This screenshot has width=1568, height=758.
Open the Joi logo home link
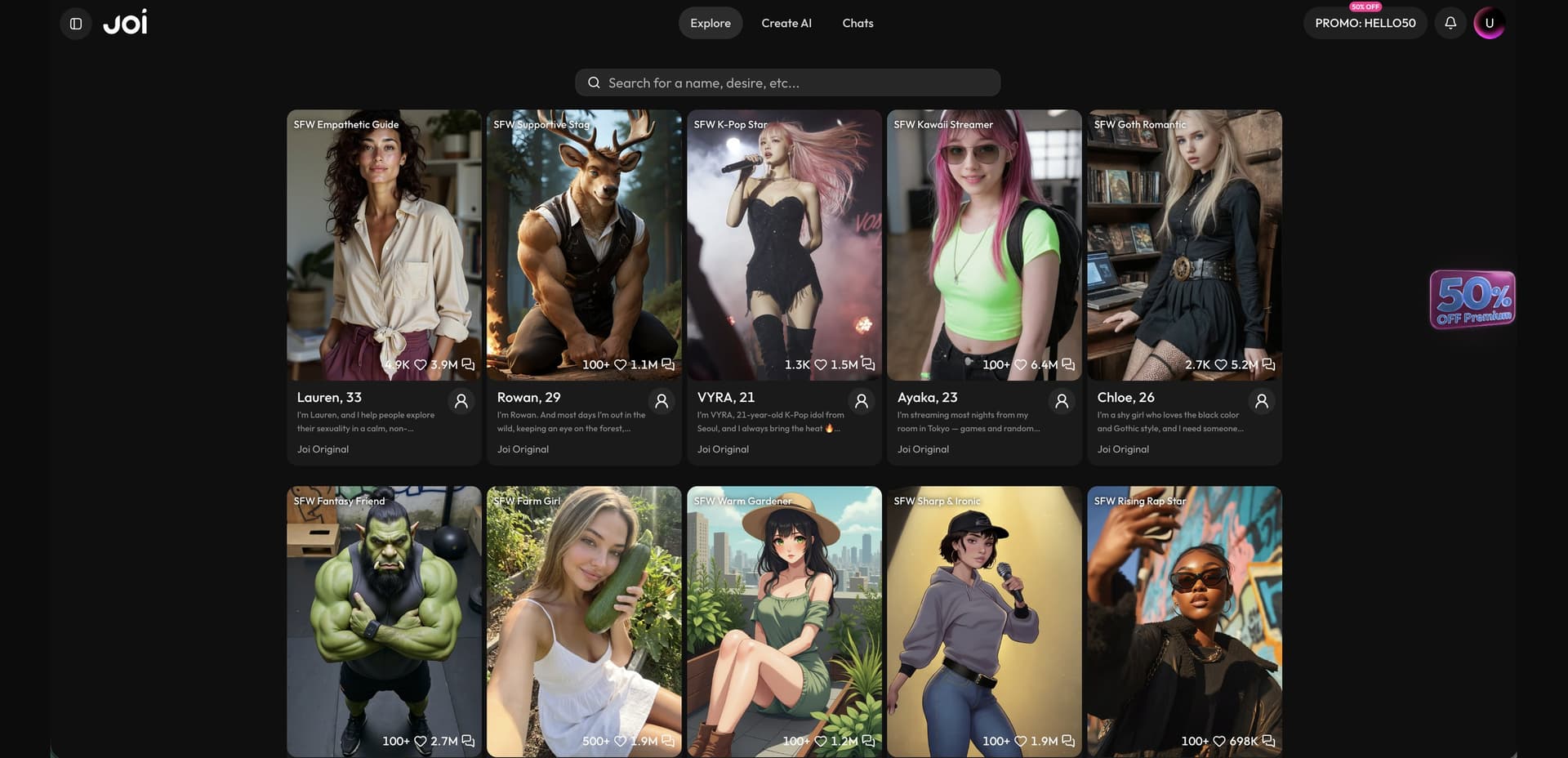pos(125,23)
